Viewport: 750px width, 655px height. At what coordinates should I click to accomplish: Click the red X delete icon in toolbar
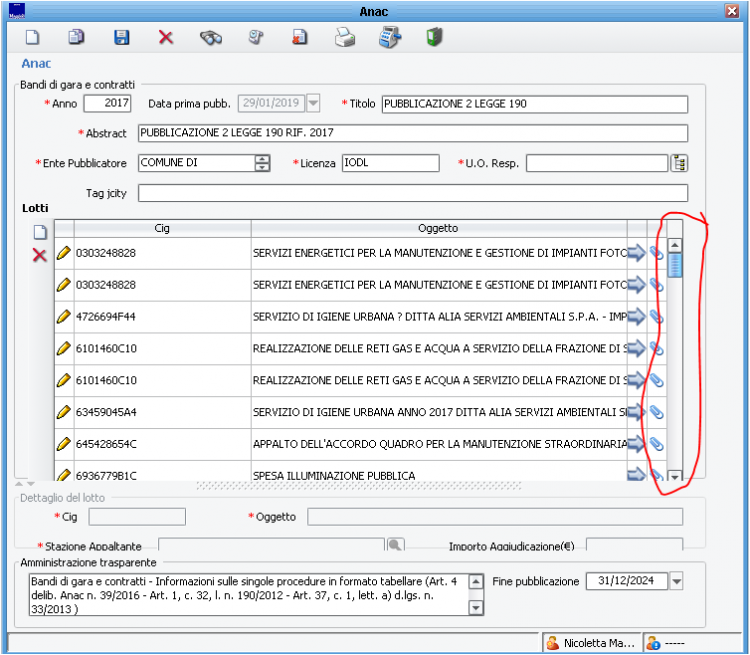pyautogui.click(x=166, y=38)
